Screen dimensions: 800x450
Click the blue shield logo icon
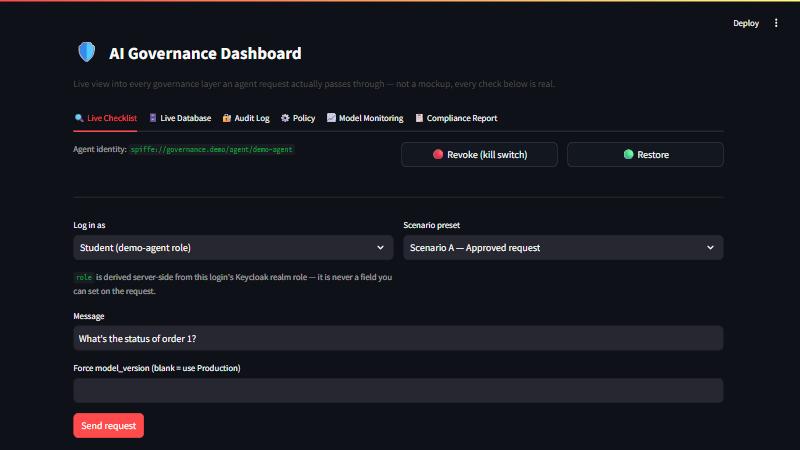click(87, 52)
